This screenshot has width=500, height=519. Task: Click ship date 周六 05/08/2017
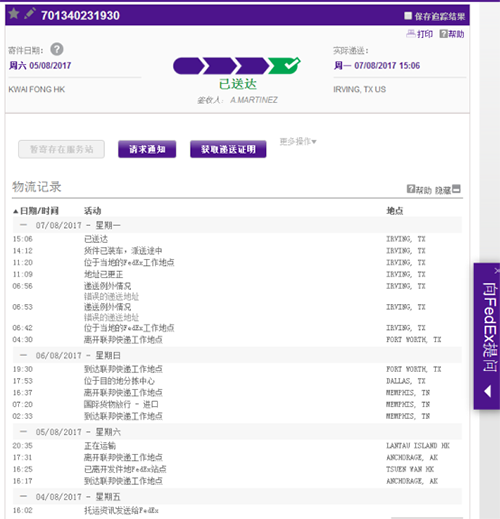(x=40, y=65)
